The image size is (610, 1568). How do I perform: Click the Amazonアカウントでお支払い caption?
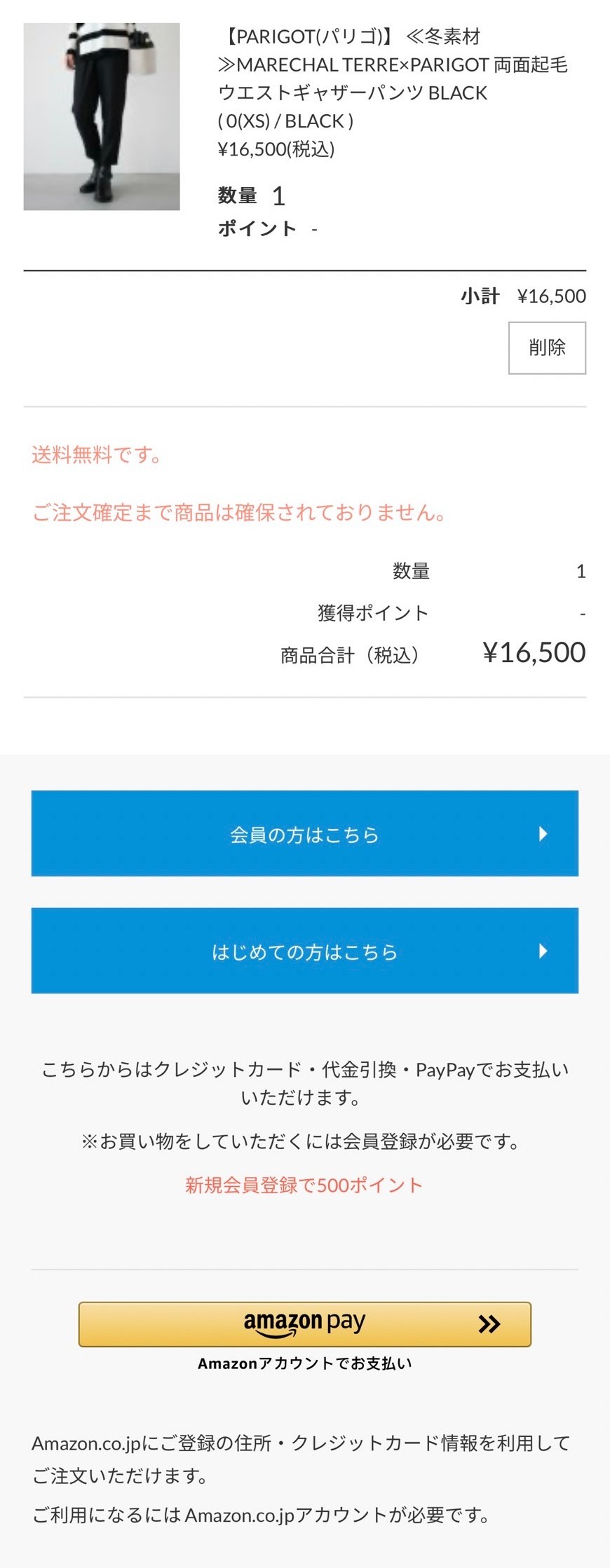tap(304, 1363)
